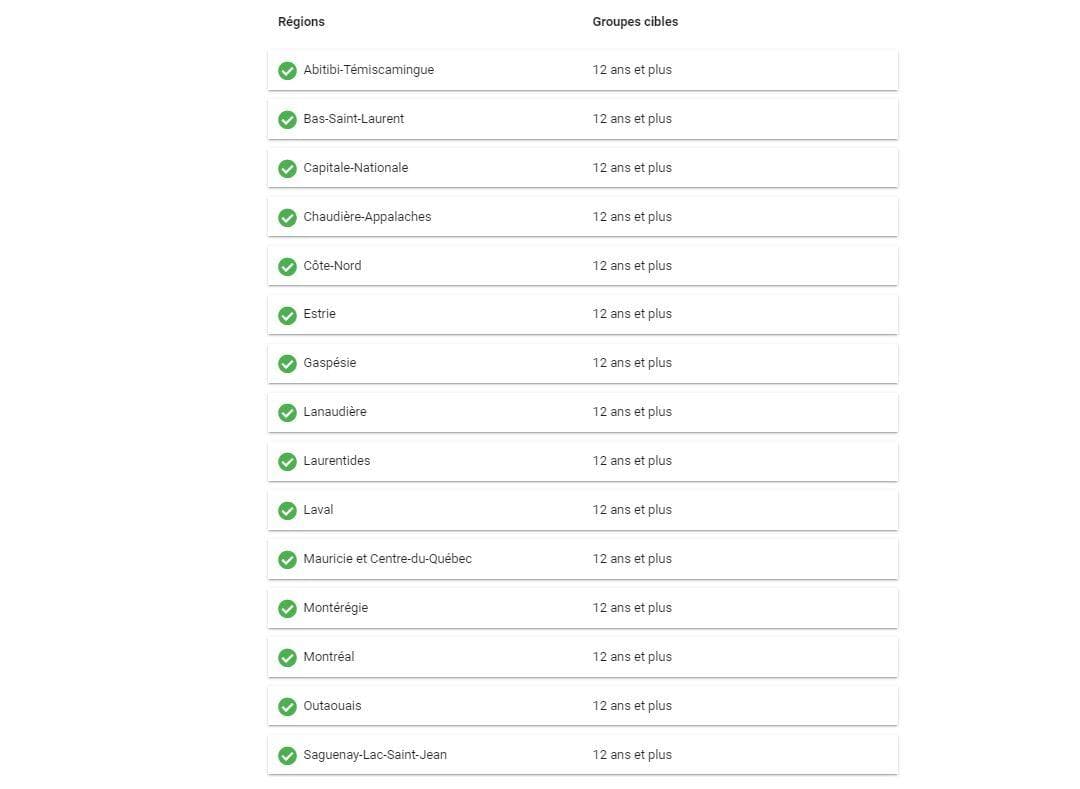
Task: Click "12 ans et plus" in Abitibi-Témiscamingue row
Action: pyautogui.click(x=632, y=70)
